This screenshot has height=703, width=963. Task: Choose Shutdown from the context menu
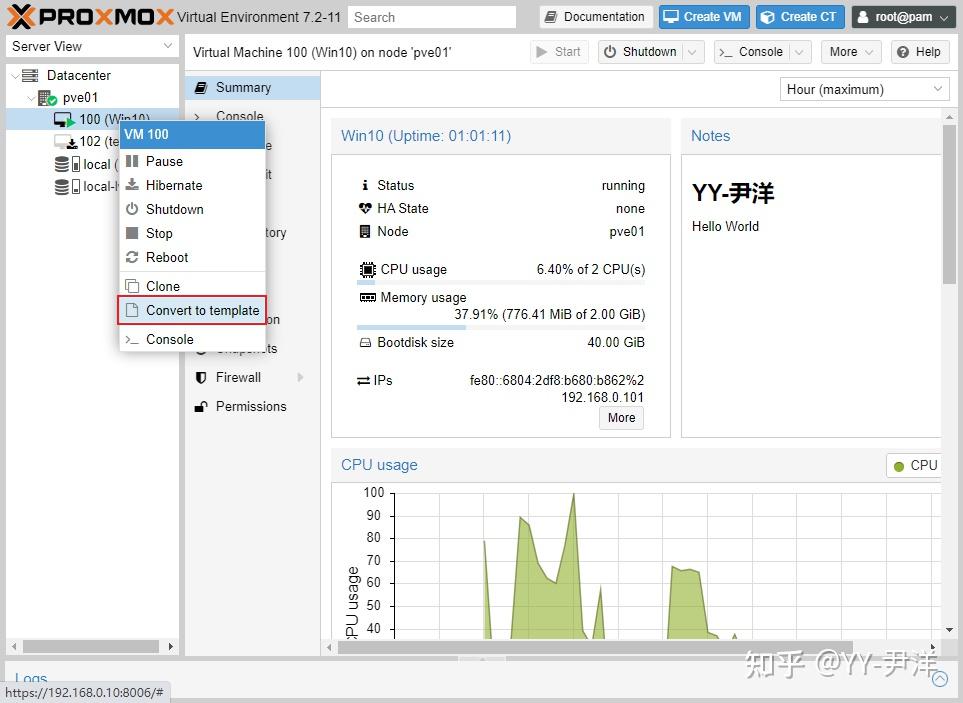192,209
